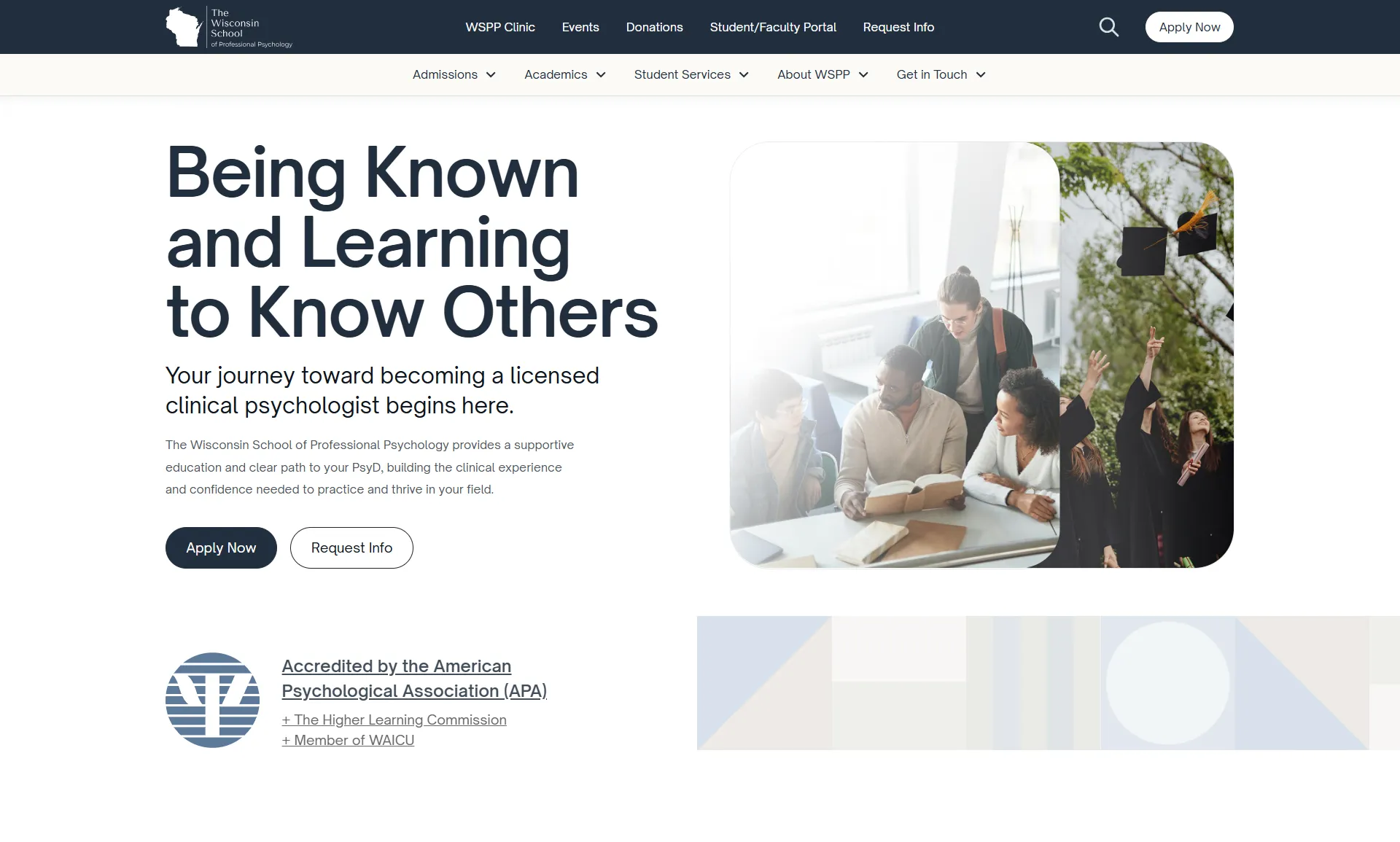Viewport: 1400px width, 842px height.
Task: Open the Events page
Action: click(580, 27)
